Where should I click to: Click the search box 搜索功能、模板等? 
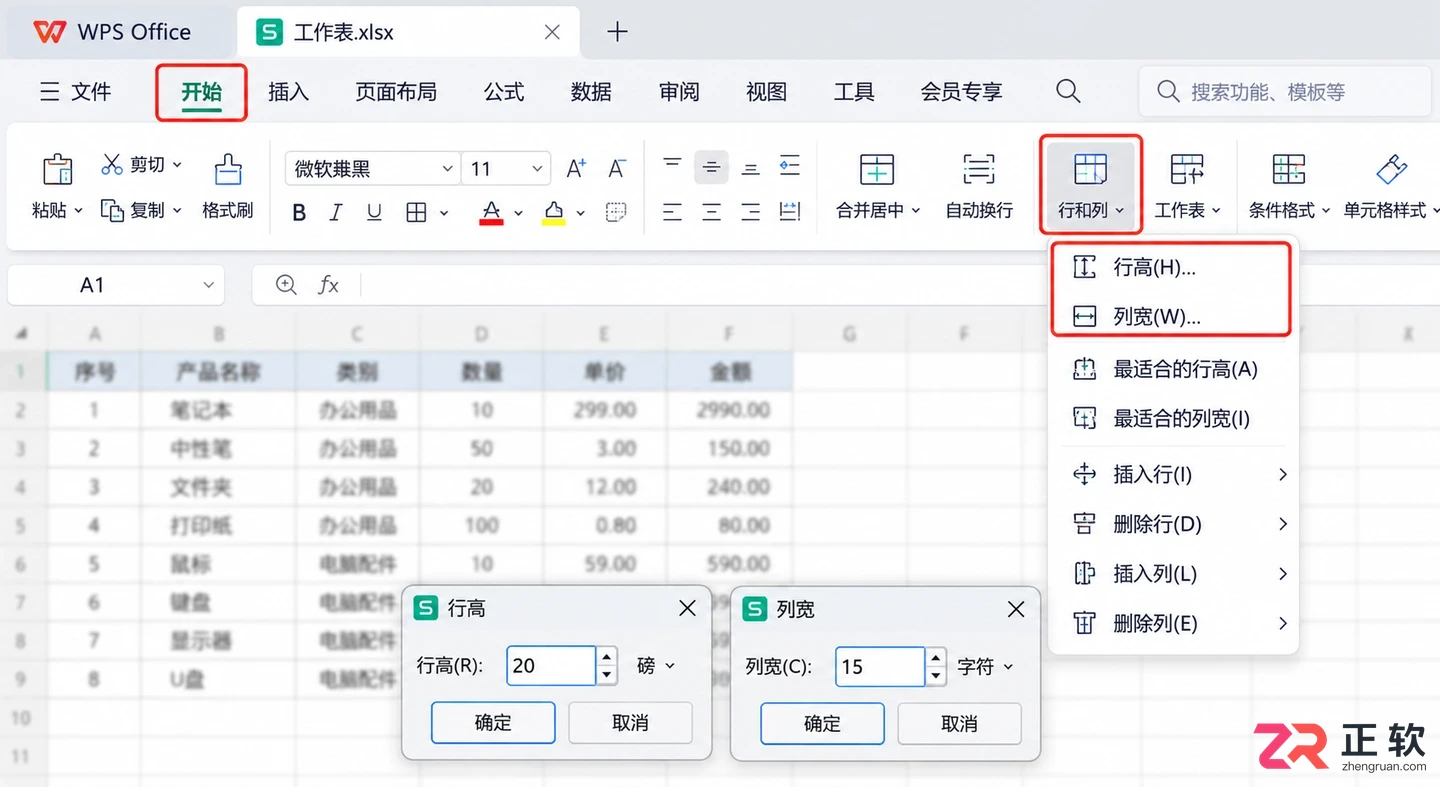point(1285,92)
